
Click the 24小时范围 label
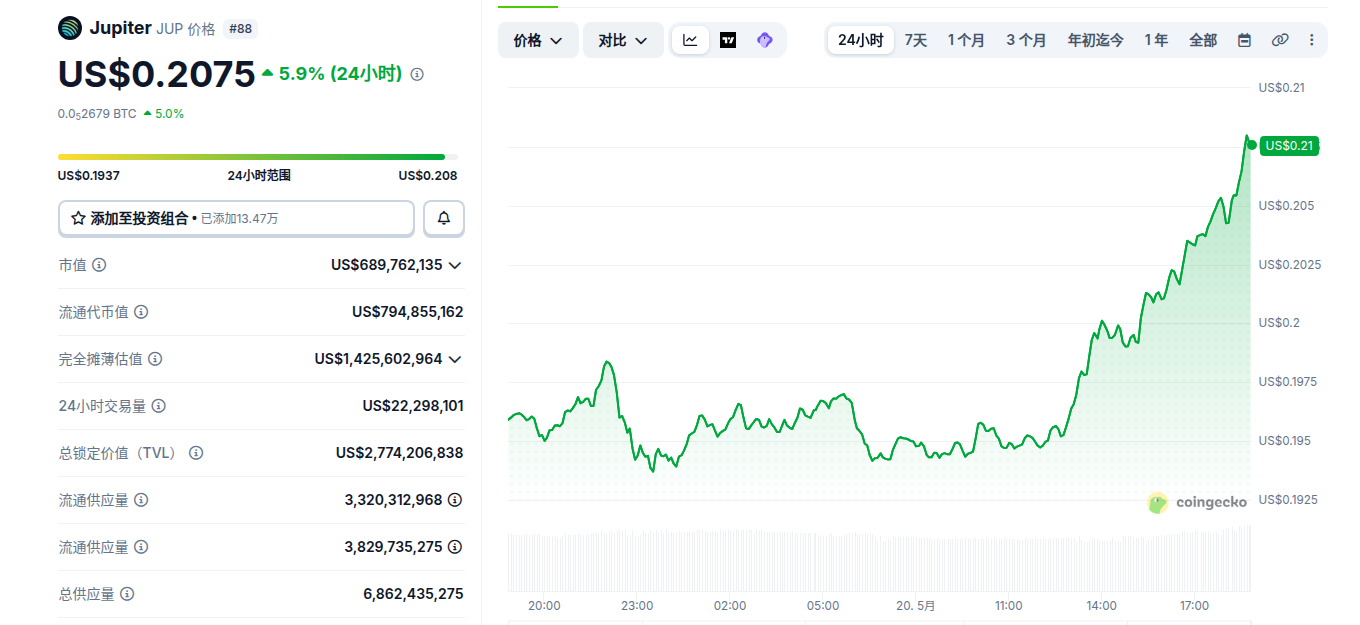click(x=259, y=176)
